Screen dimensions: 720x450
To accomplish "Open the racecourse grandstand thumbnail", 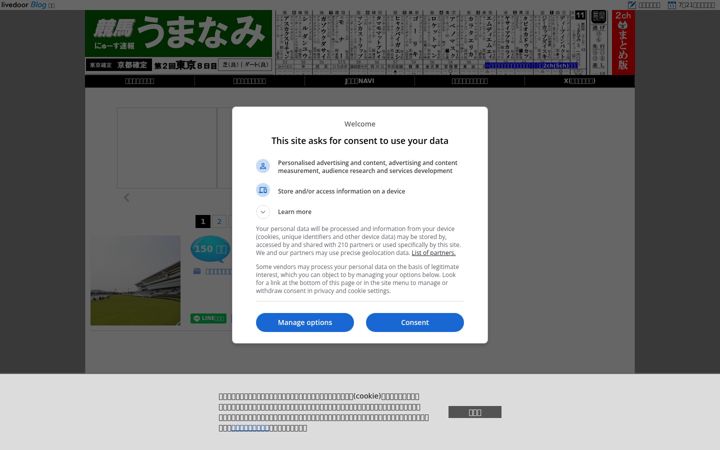I will [x=135, y=281].
